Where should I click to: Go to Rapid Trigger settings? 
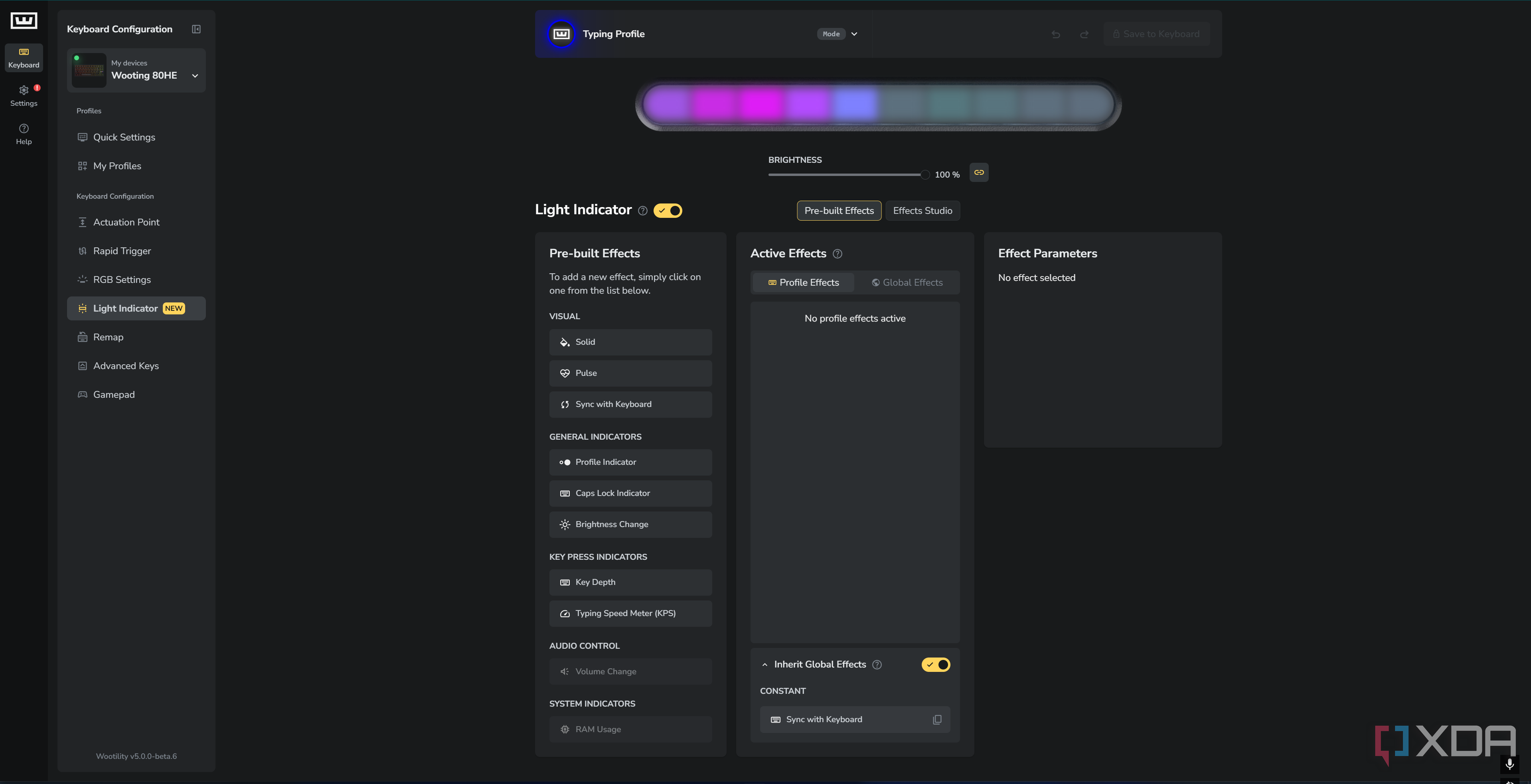pyautogui.click(x=136, y=251)
